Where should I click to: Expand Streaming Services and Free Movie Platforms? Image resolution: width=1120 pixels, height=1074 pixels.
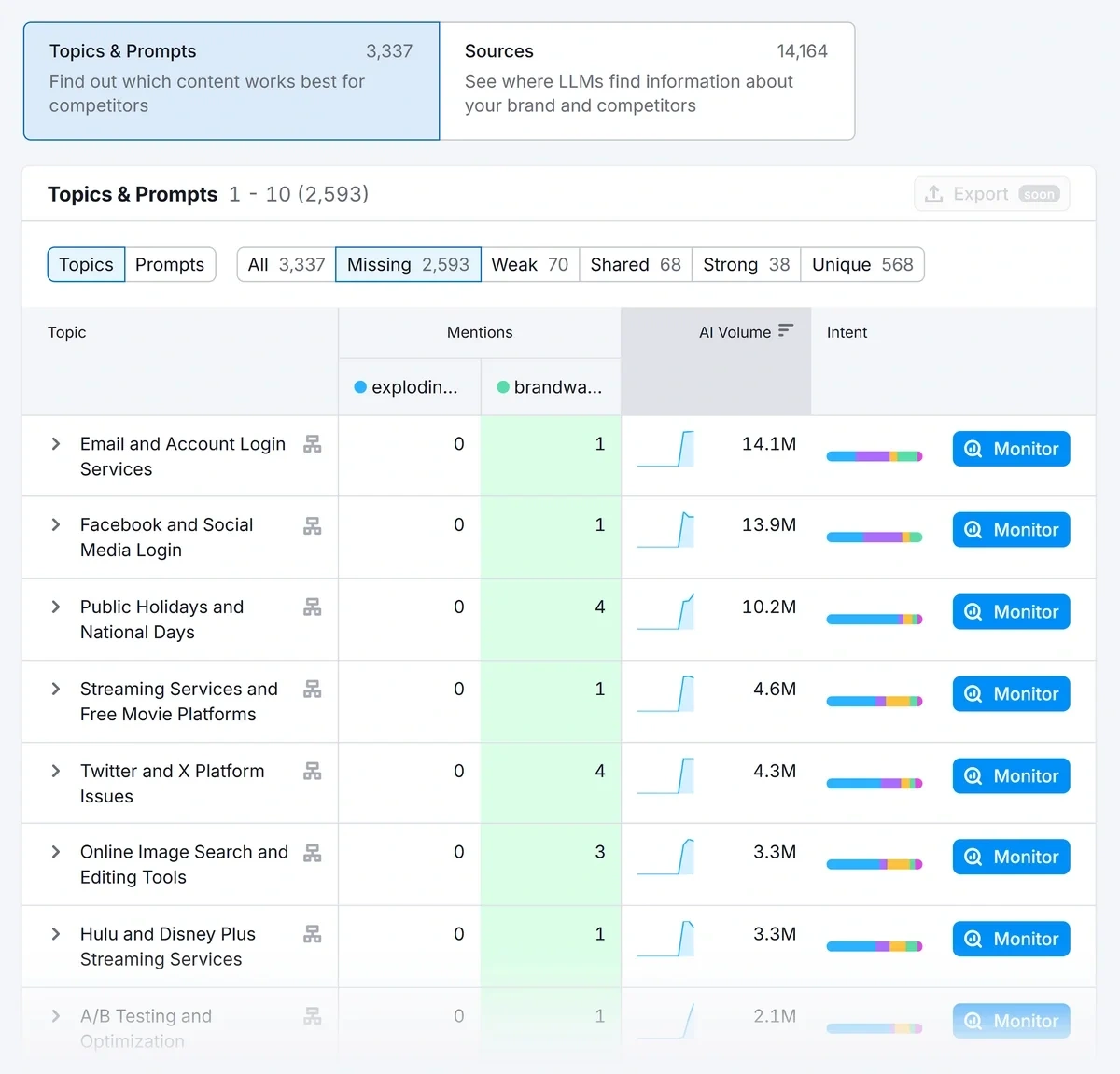coord(55,690)
